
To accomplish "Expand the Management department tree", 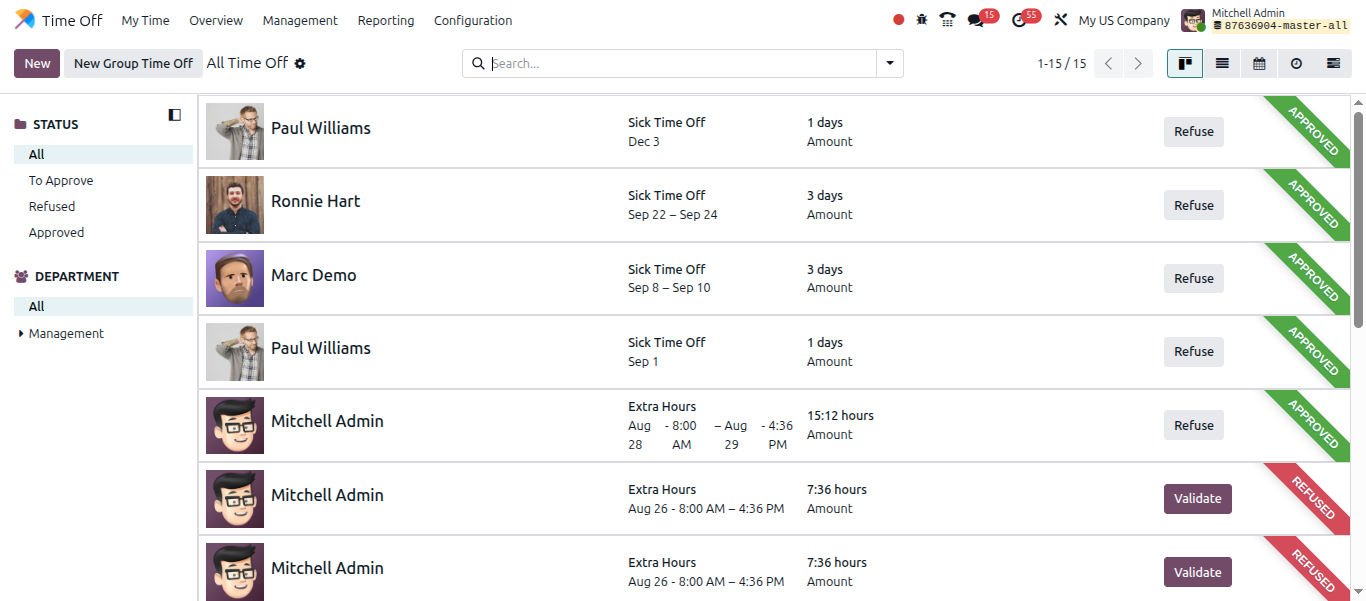I will coord(21,333).
